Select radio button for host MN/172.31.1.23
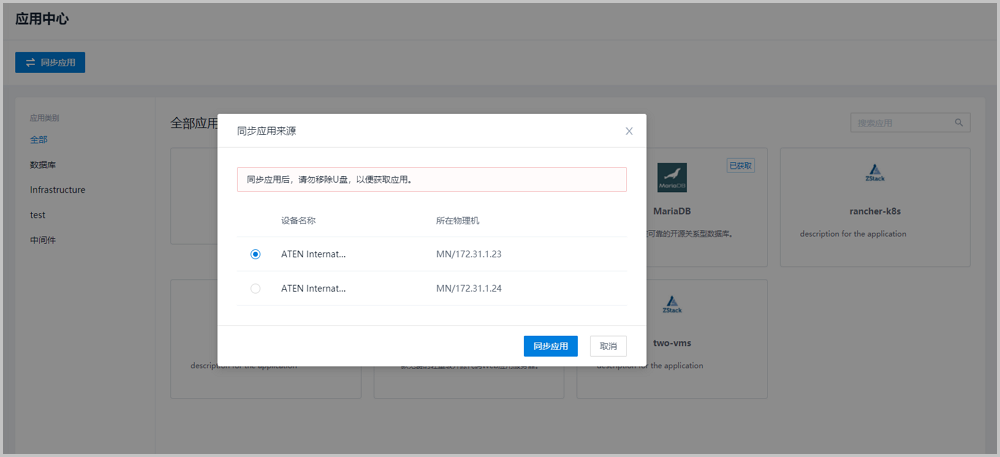 [x=255, y=254]
